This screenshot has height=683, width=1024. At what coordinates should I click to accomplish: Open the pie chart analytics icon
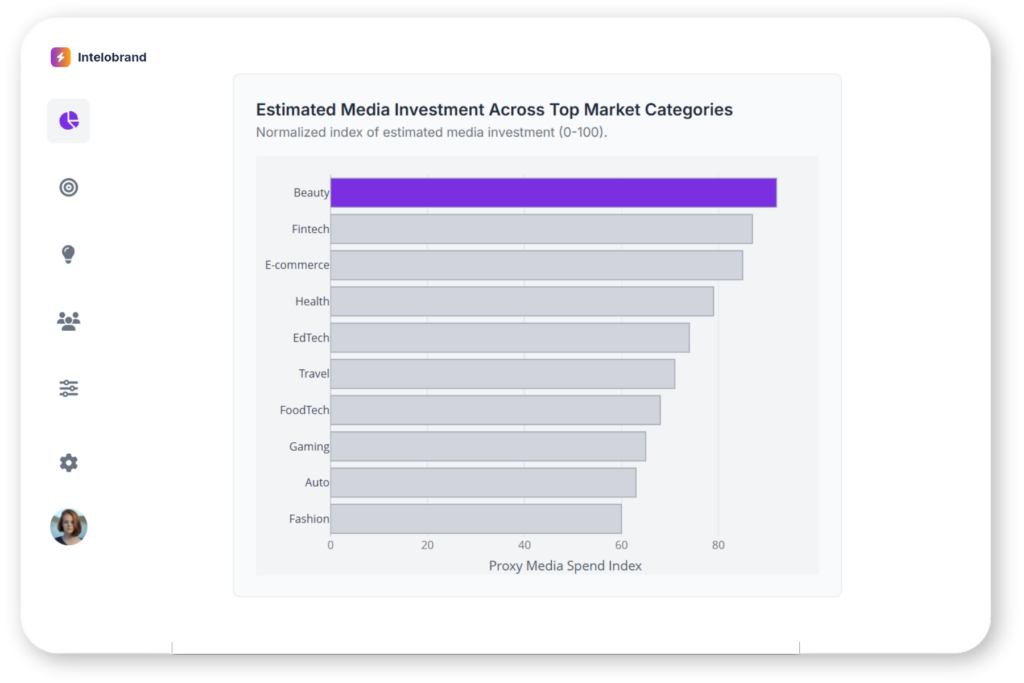68,121
